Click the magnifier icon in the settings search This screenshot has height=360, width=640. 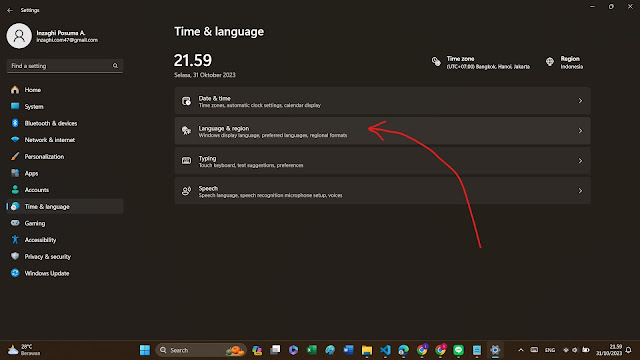coord(116,66)
